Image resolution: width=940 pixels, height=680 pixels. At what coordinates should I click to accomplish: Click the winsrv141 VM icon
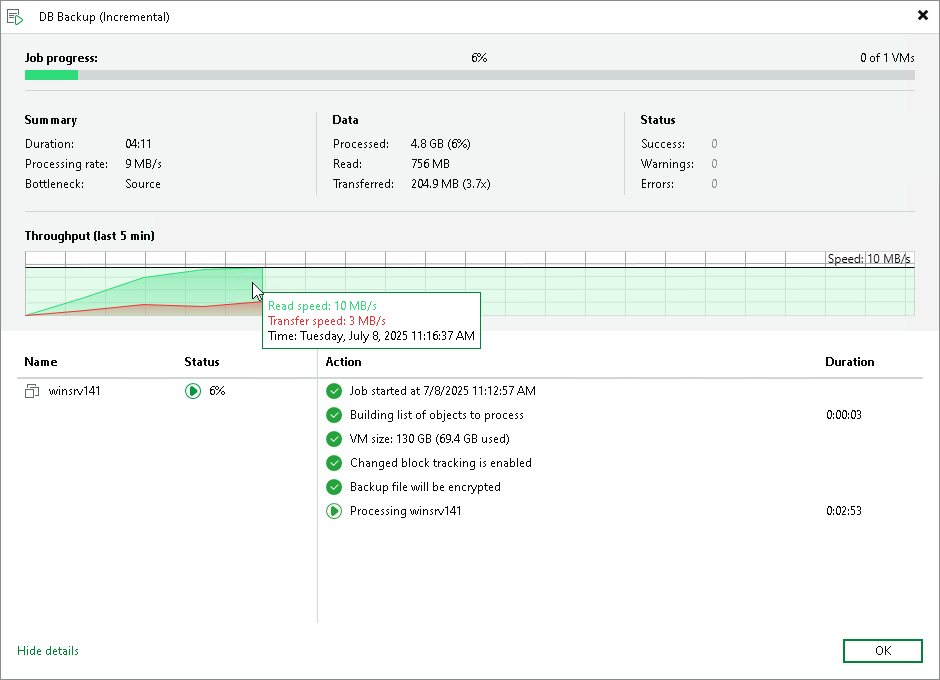pos(32,391)
